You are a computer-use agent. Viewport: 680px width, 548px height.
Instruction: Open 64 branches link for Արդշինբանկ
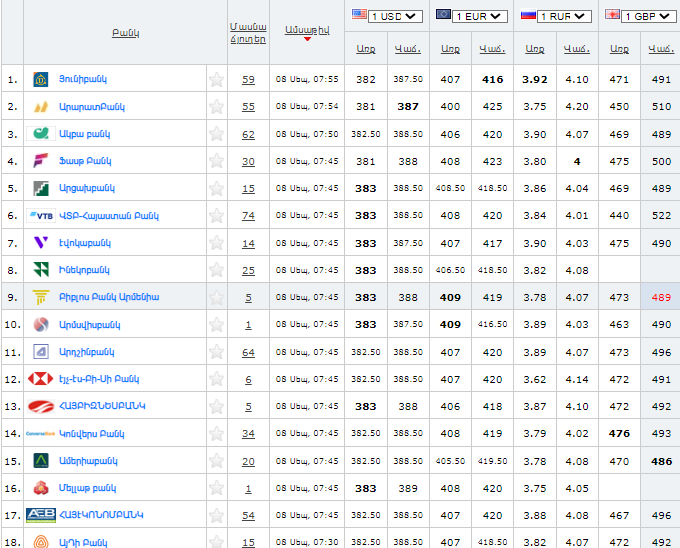coord(248,352)
